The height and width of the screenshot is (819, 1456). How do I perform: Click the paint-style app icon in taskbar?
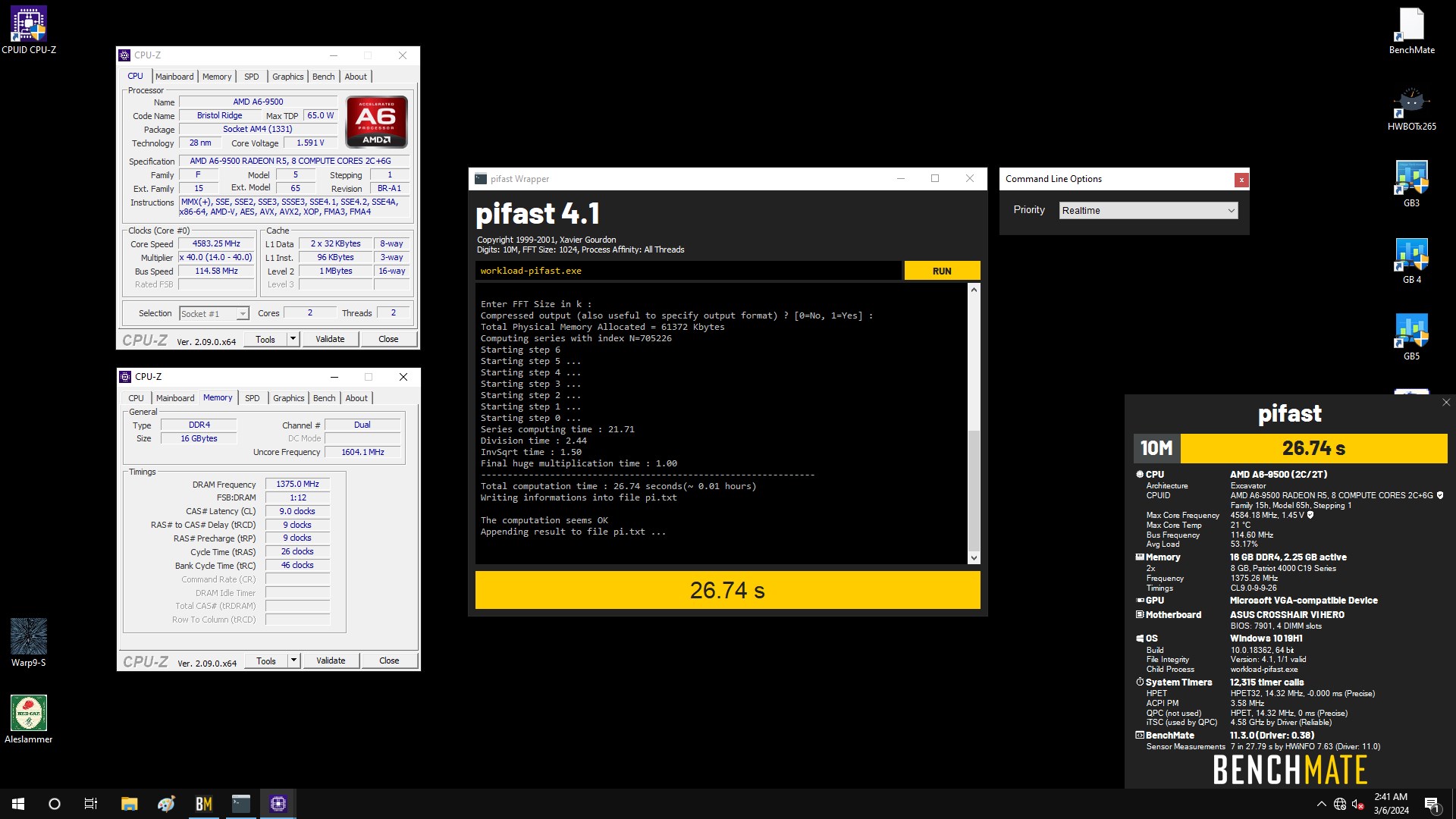166,804
